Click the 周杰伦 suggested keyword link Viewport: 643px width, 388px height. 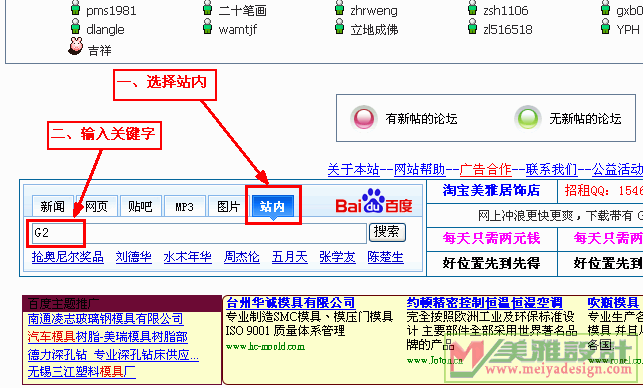(242, 257)
